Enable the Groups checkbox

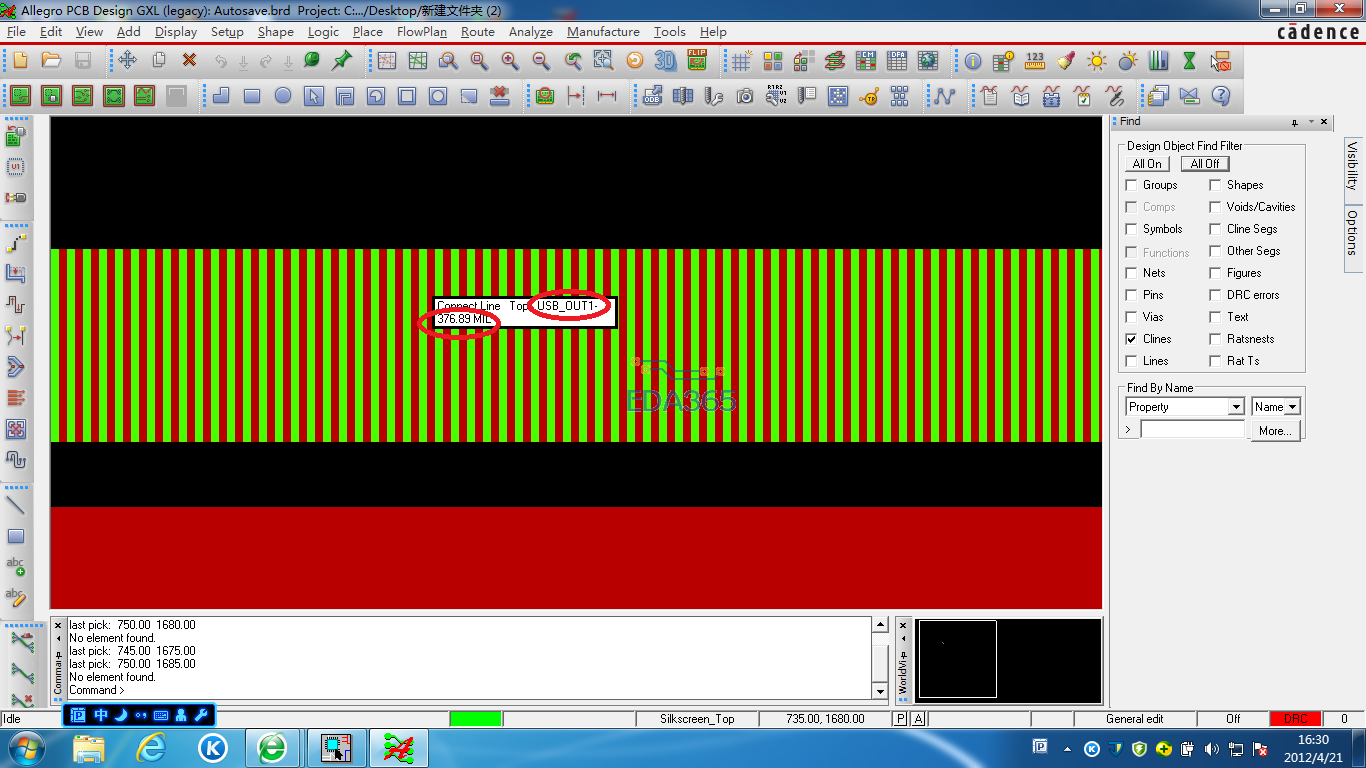point(1132,185)
